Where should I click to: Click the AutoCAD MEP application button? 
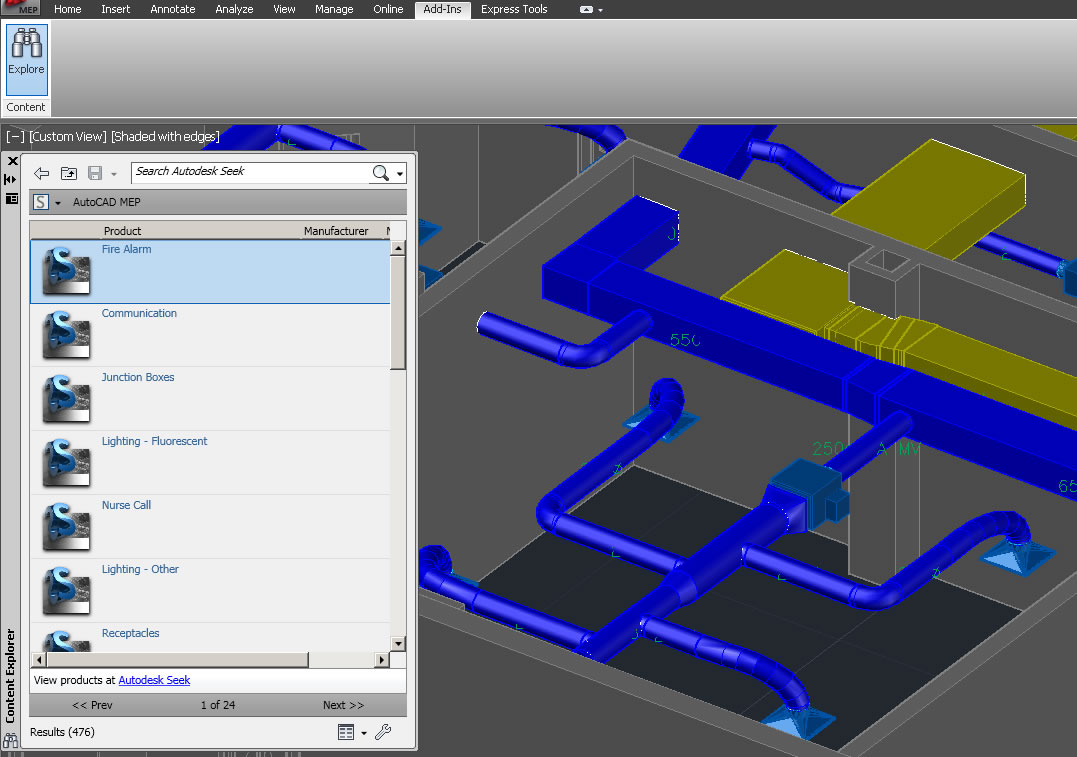(20, 8)
